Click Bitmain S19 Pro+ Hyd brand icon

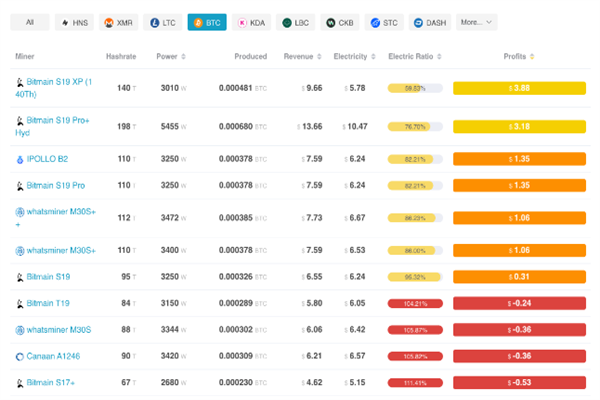pos(20,121)
